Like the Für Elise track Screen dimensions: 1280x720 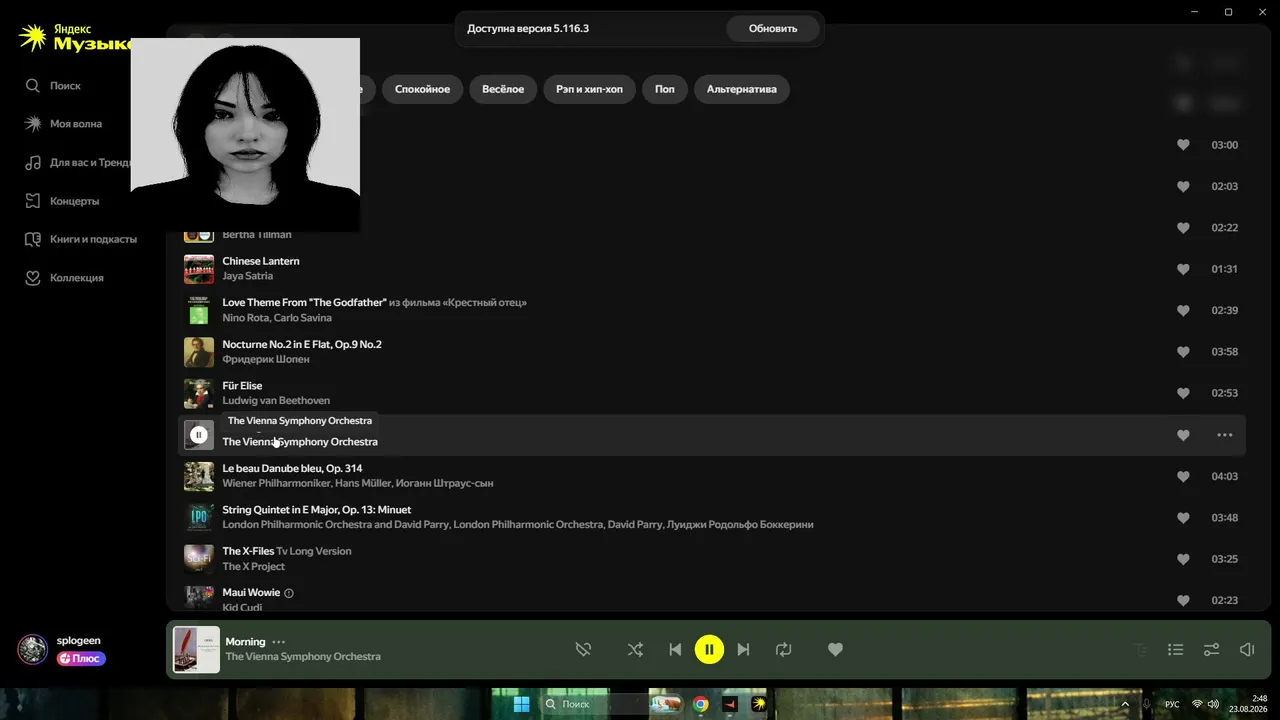tap(1183, 394)
